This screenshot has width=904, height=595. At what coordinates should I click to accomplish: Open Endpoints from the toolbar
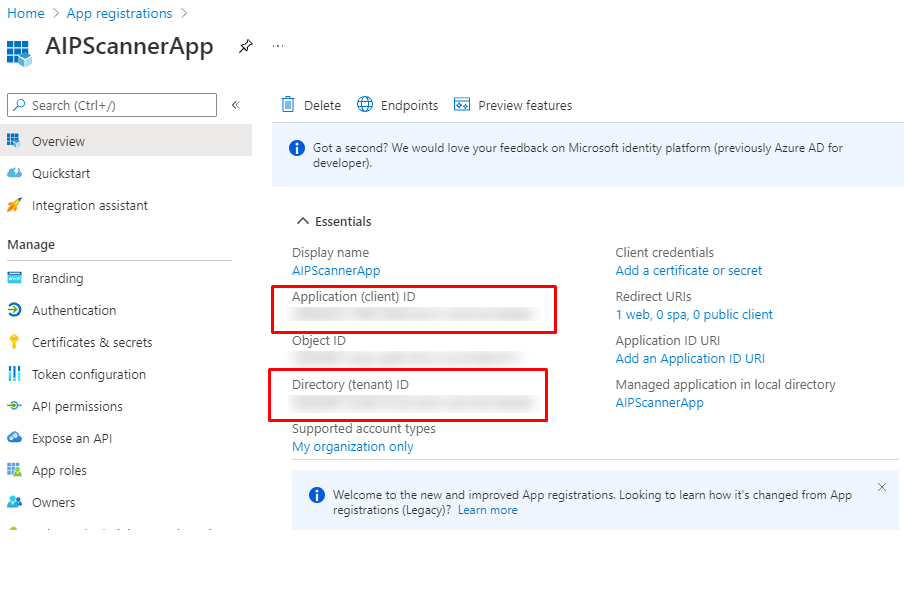(398, 105)
